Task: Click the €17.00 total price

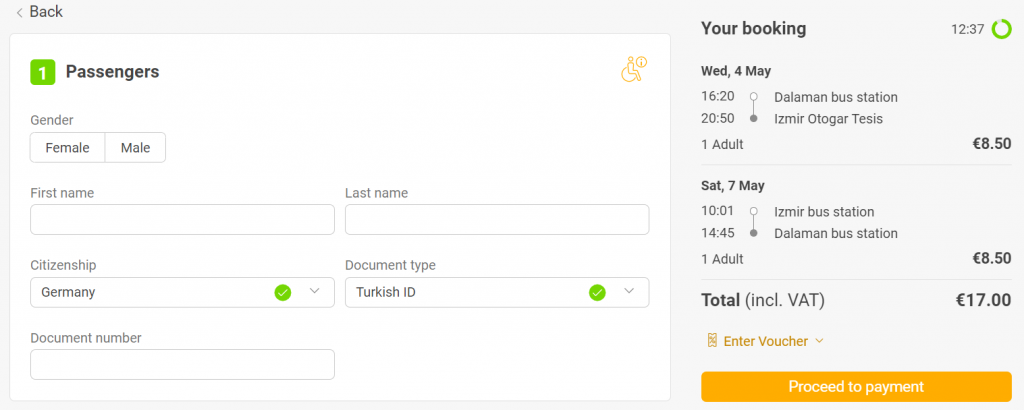Action: 984,300
